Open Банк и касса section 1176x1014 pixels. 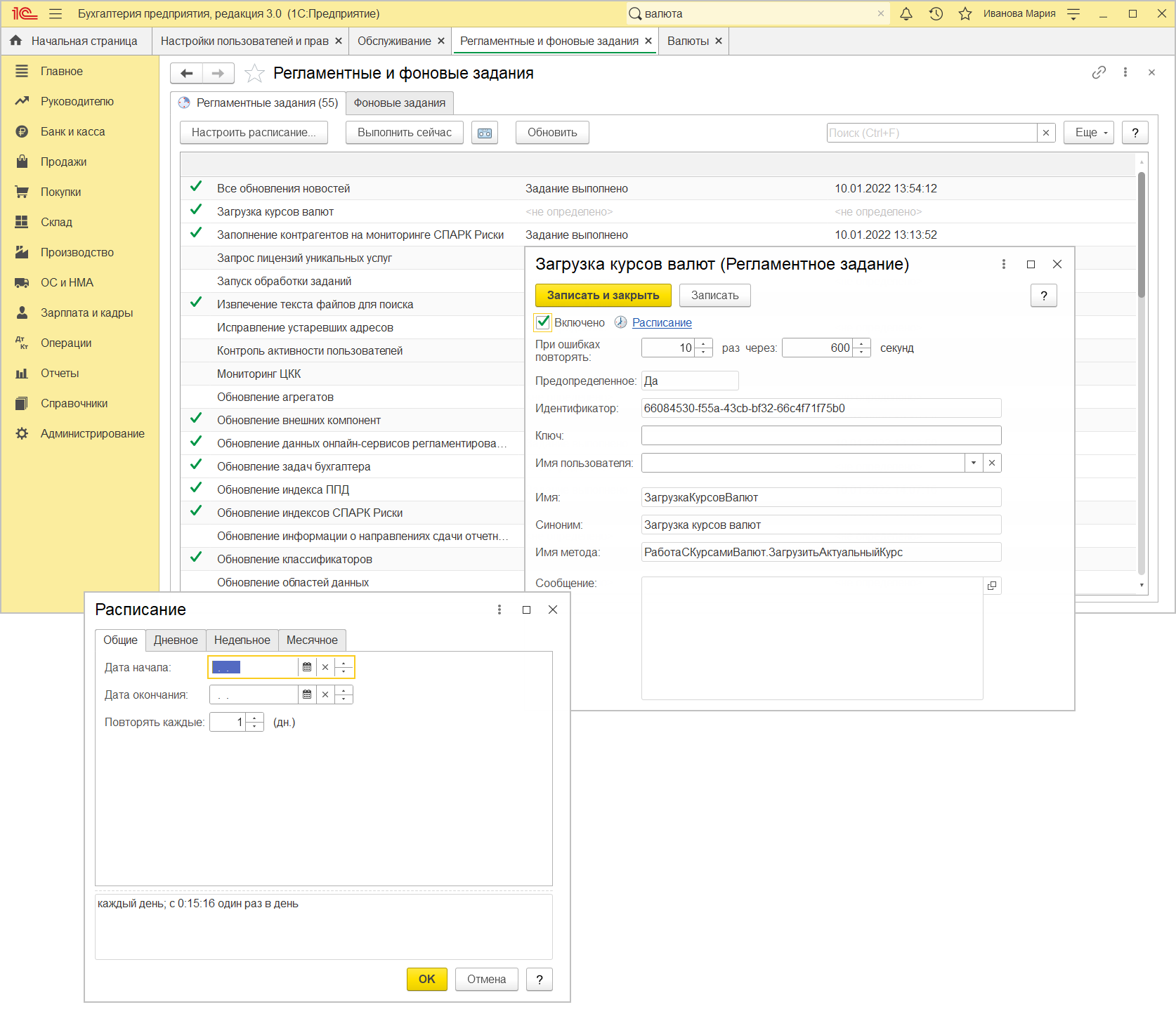(x=60, y=131)
